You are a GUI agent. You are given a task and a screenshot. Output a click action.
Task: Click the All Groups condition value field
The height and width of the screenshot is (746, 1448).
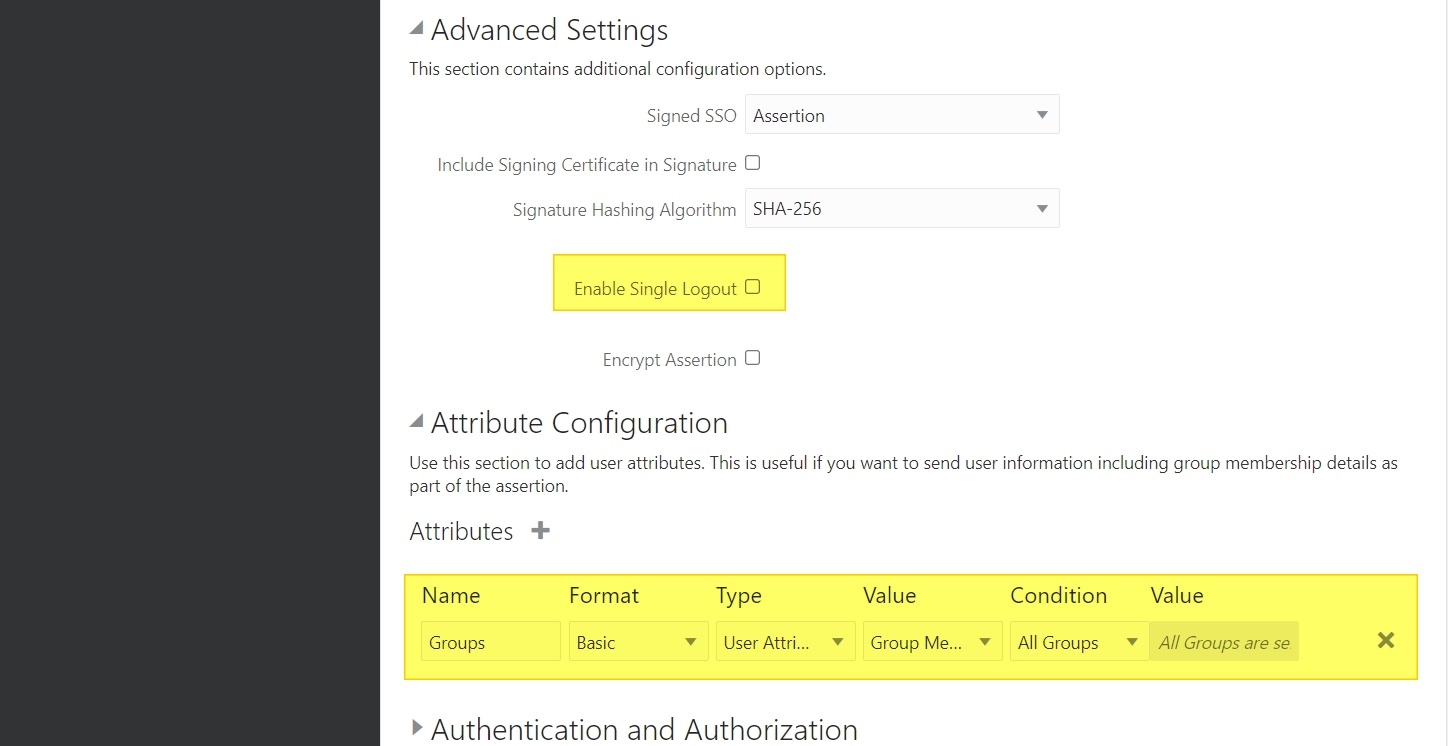pyautogui.click(x=1224, y=642)
